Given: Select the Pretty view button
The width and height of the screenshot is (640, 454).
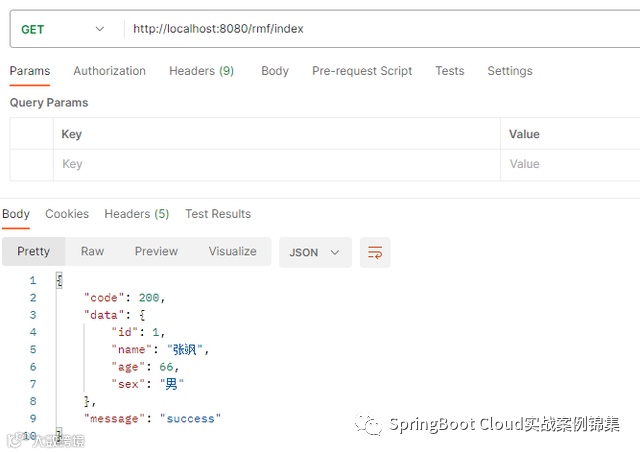Looking at the screenshot, I should [x=33, y=252].
